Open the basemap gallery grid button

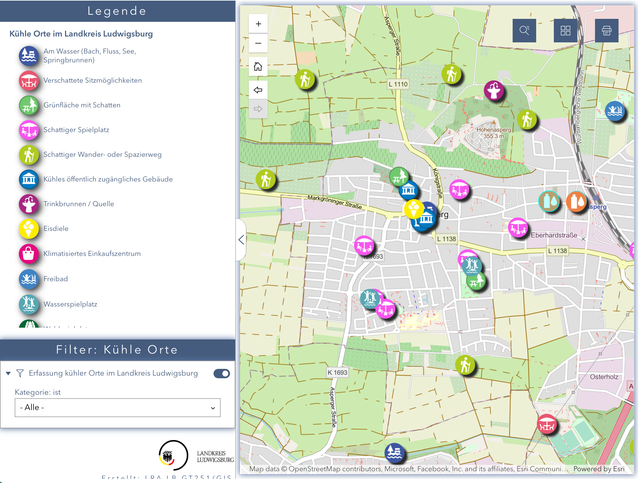[x=565, y=31]
